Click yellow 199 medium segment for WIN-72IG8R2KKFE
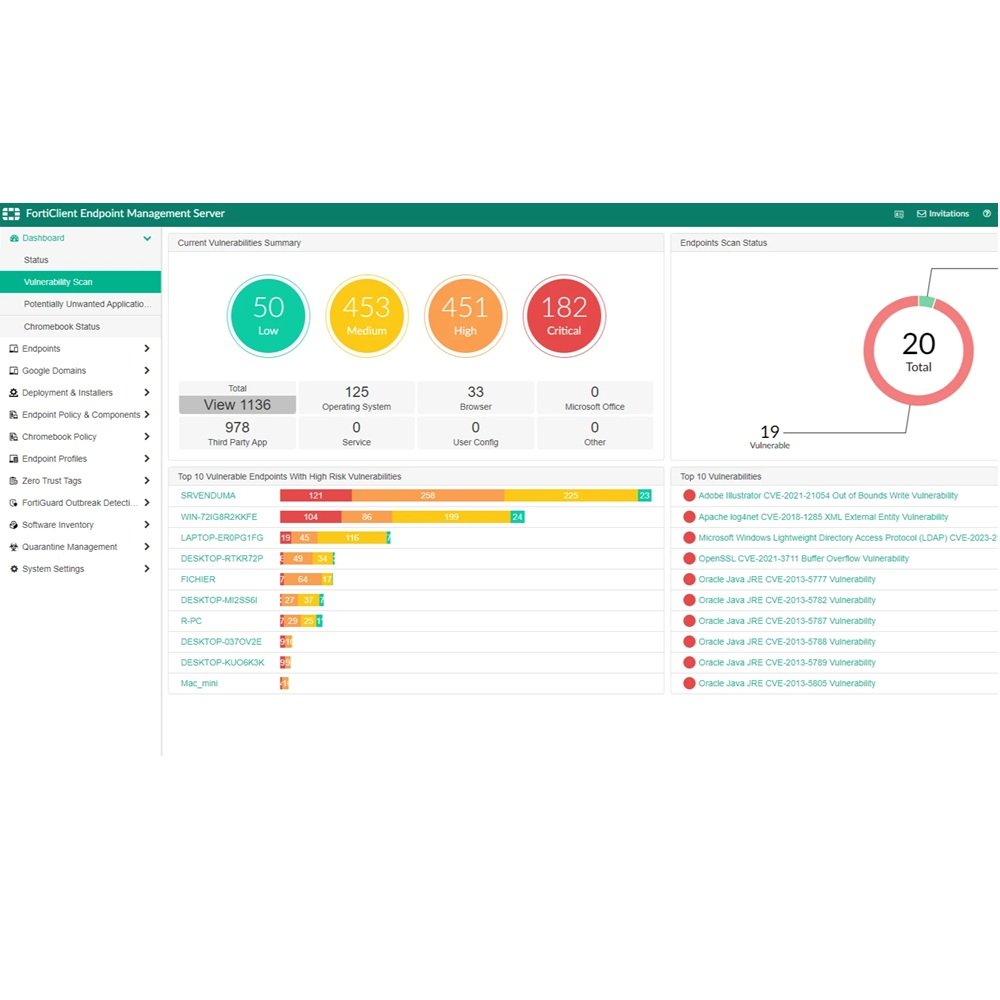 [451, 517]
